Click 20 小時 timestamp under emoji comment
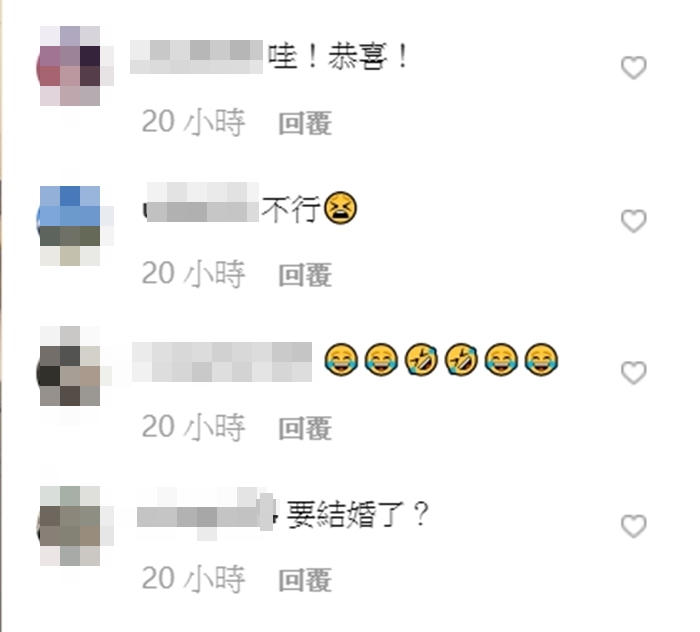 point(193,427)
